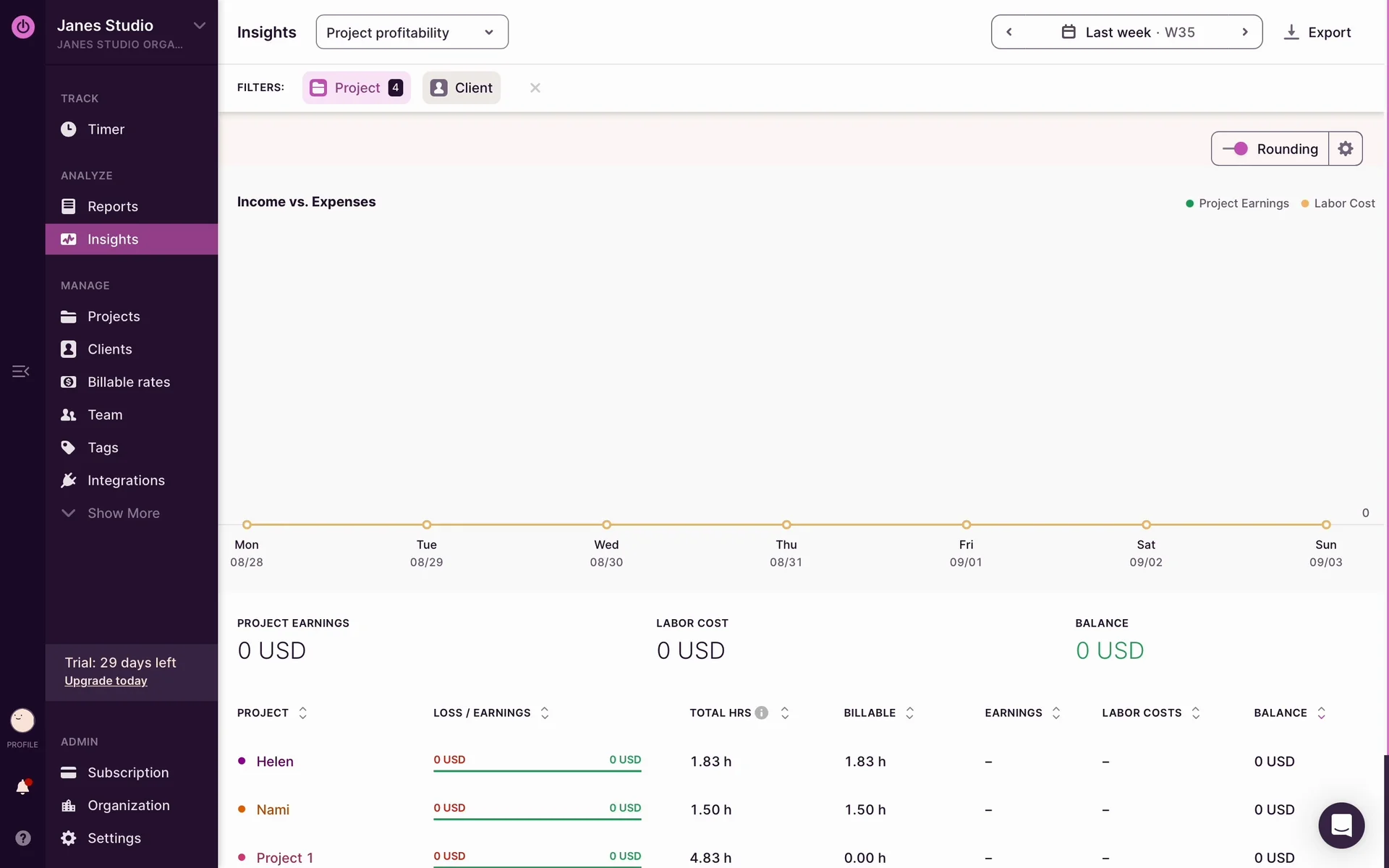Toggle Labor Cost legend series
1389x868 pixels.
tap(1338, 203)
